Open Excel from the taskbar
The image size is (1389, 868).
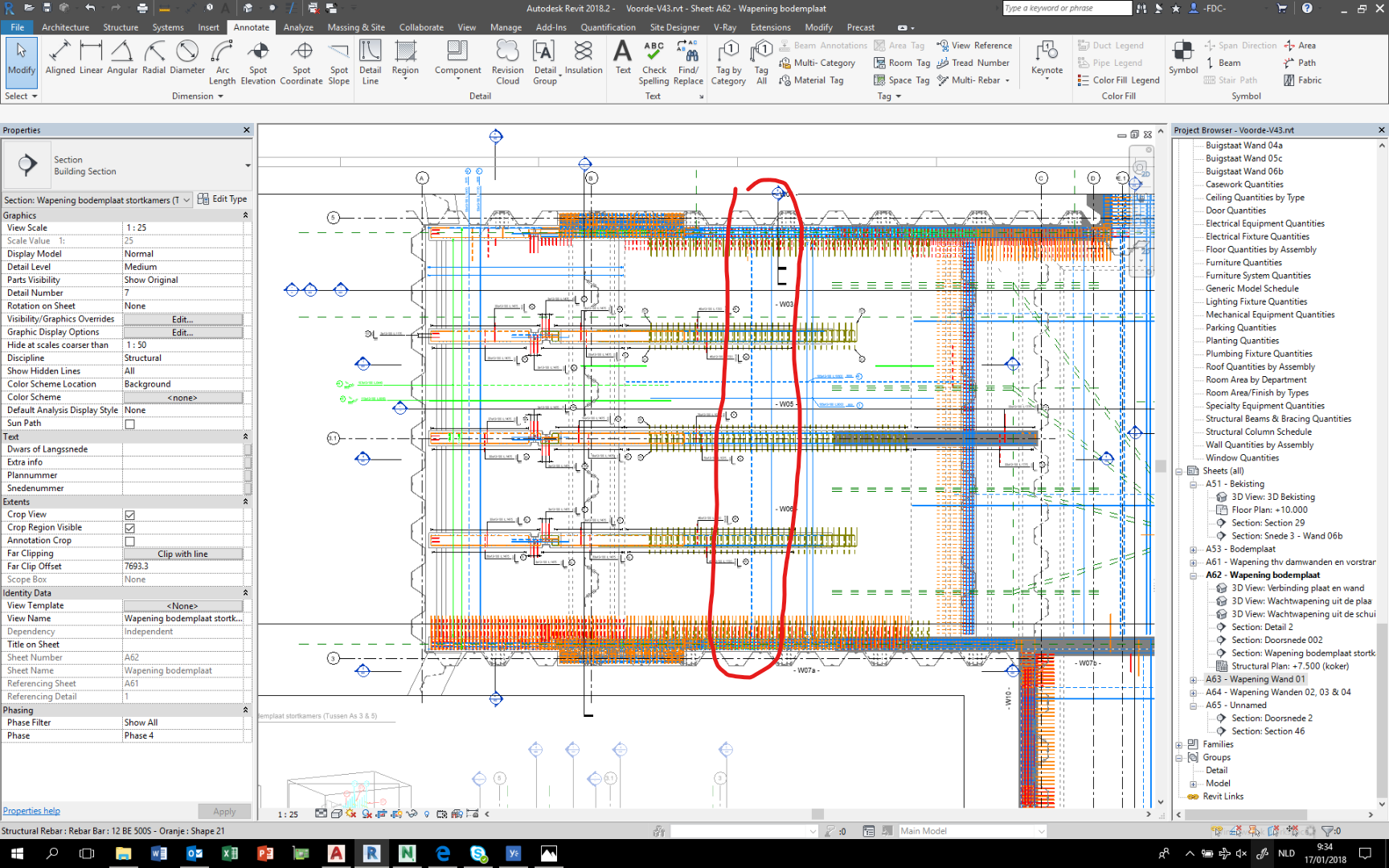point(230,854)
